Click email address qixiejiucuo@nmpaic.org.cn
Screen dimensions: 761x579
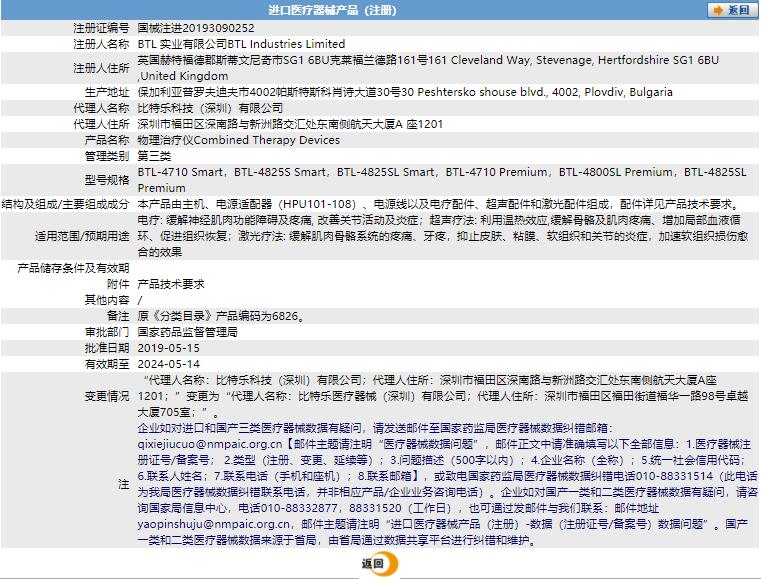(210, 444)
